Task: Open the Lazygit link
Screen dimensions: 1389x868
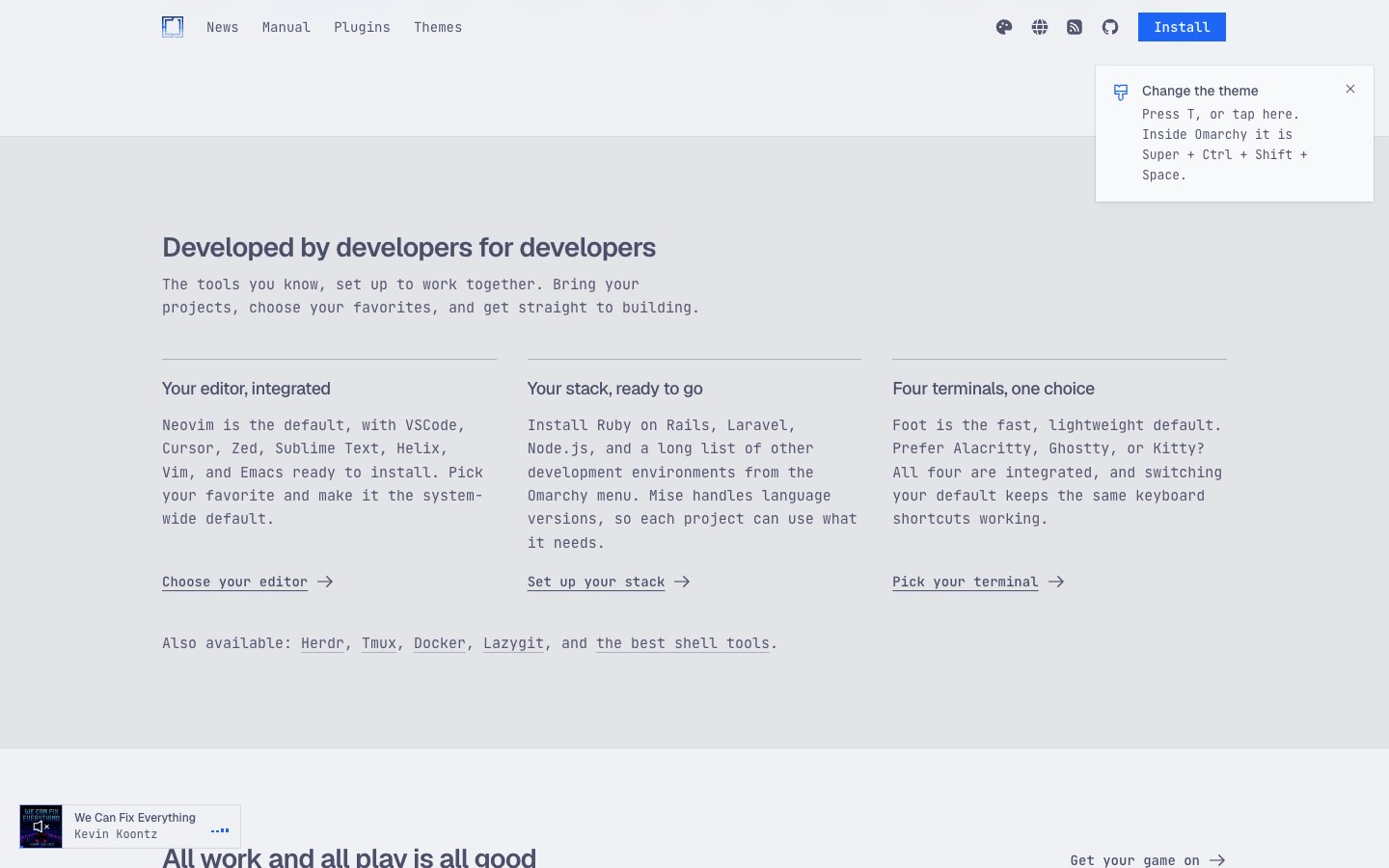Action: click(x=513, y=643)
